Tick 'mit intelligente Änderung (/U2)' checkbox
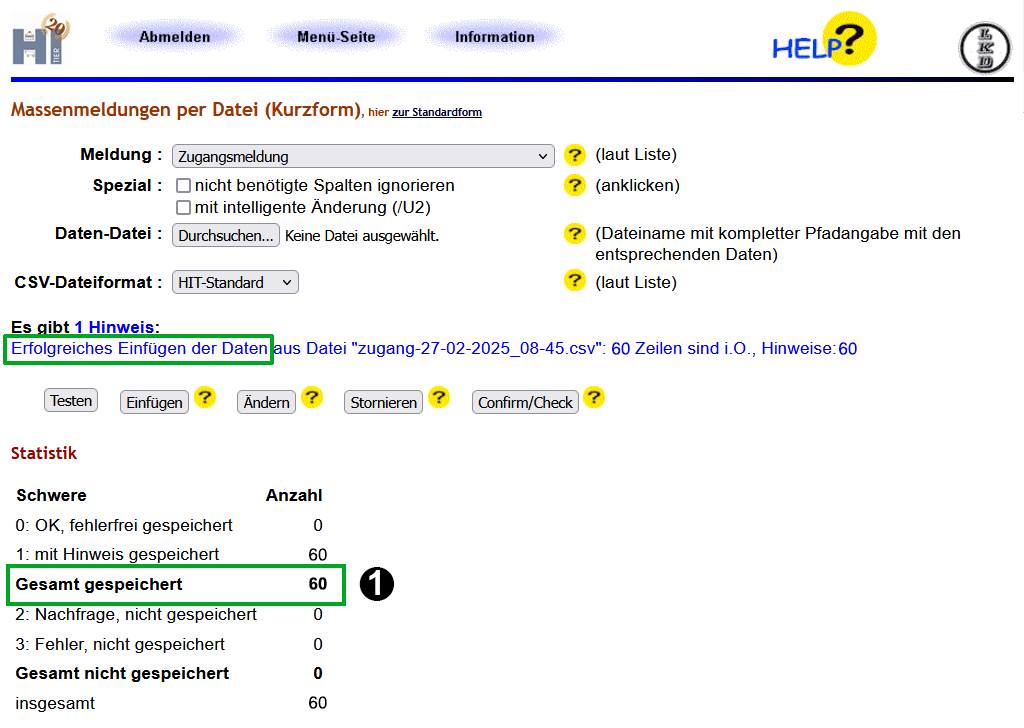The height and width of the screenshot is (728, 1024). (x=184, y=207)
